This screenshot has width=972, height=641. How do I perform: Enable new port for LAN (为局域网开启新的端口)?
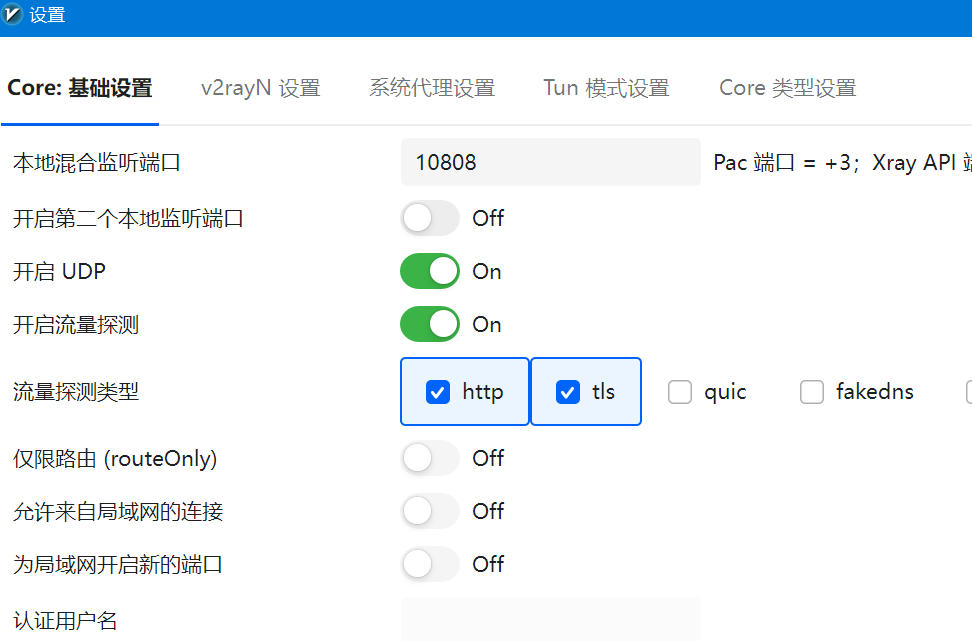[430, 564]
